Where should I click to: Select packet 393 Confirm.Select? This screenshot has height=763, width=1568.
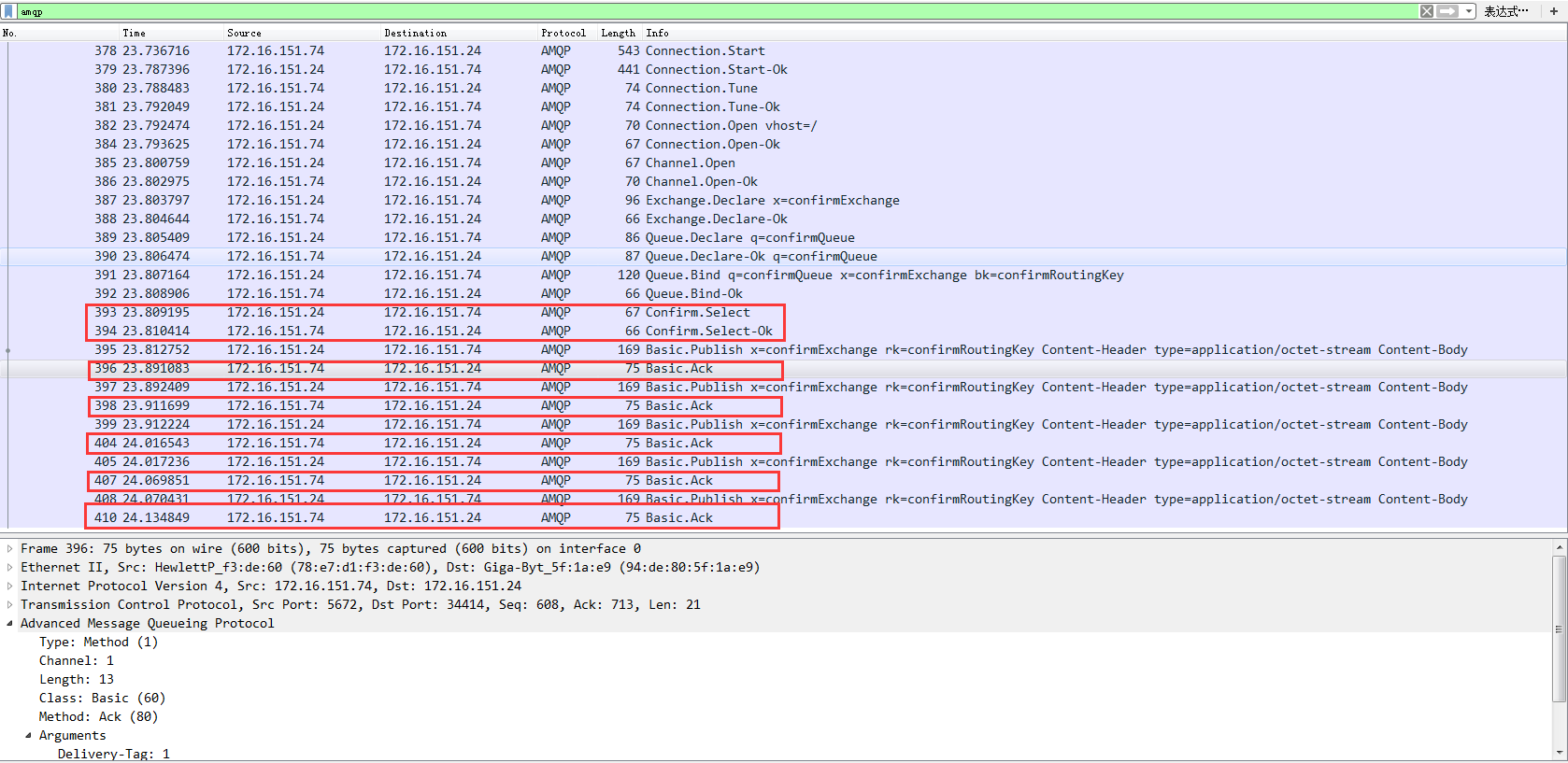783,312
